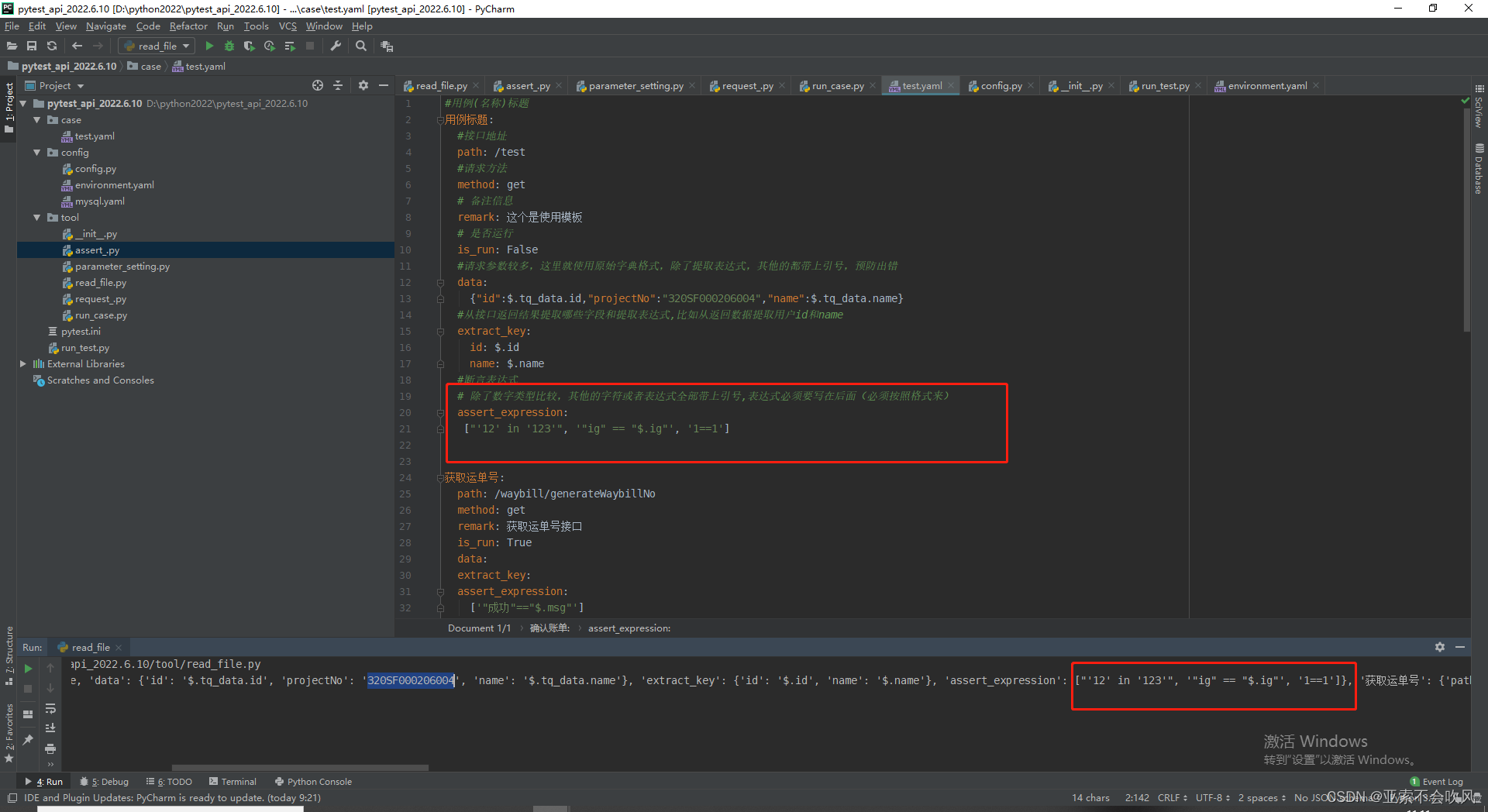Open the VCS menu

[288, 26]
